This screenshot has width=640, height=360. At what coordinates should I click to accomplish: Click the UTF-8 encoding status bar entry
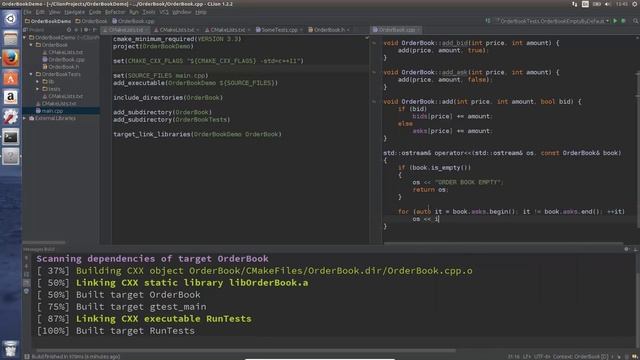542,357
